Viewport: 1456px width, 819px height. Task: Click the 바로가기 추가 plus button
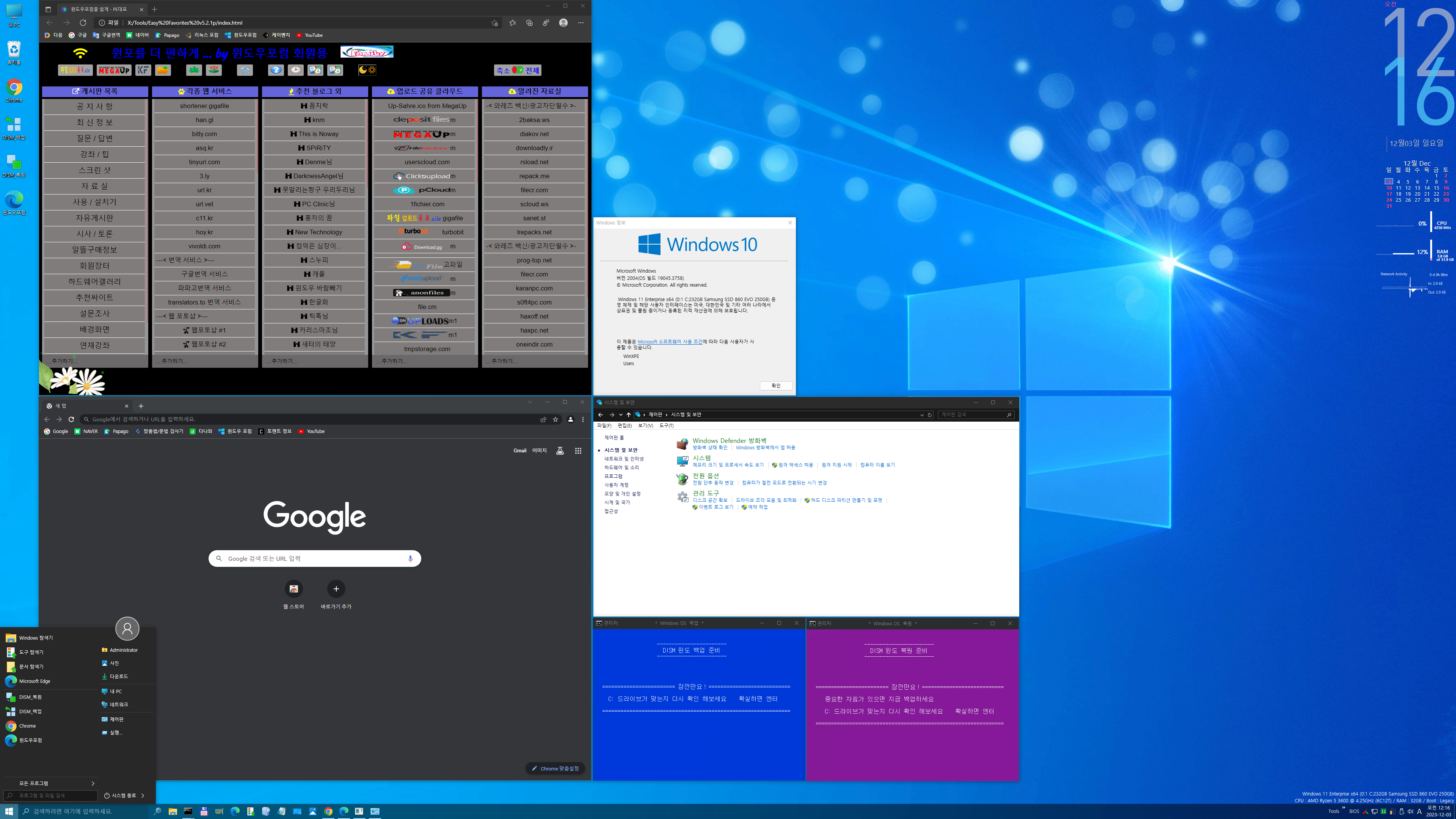336,589
